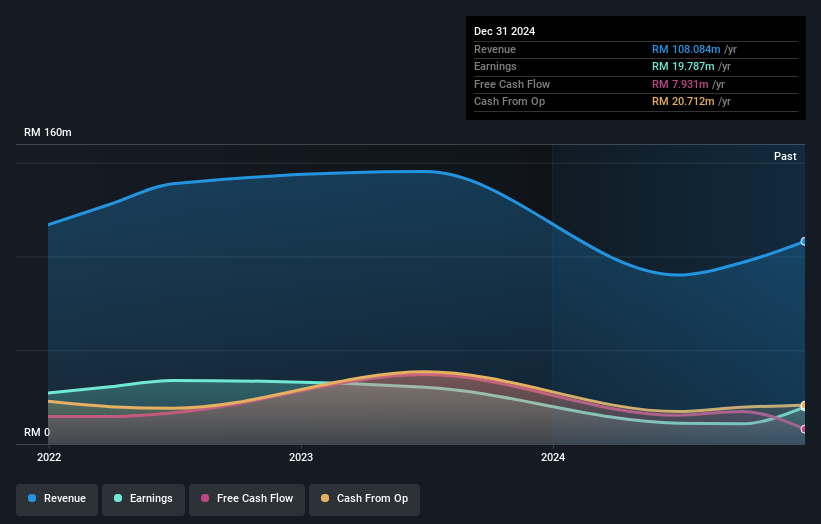
Task: Click the RM 19.787m earnings value
Action: tap(683, 66)
